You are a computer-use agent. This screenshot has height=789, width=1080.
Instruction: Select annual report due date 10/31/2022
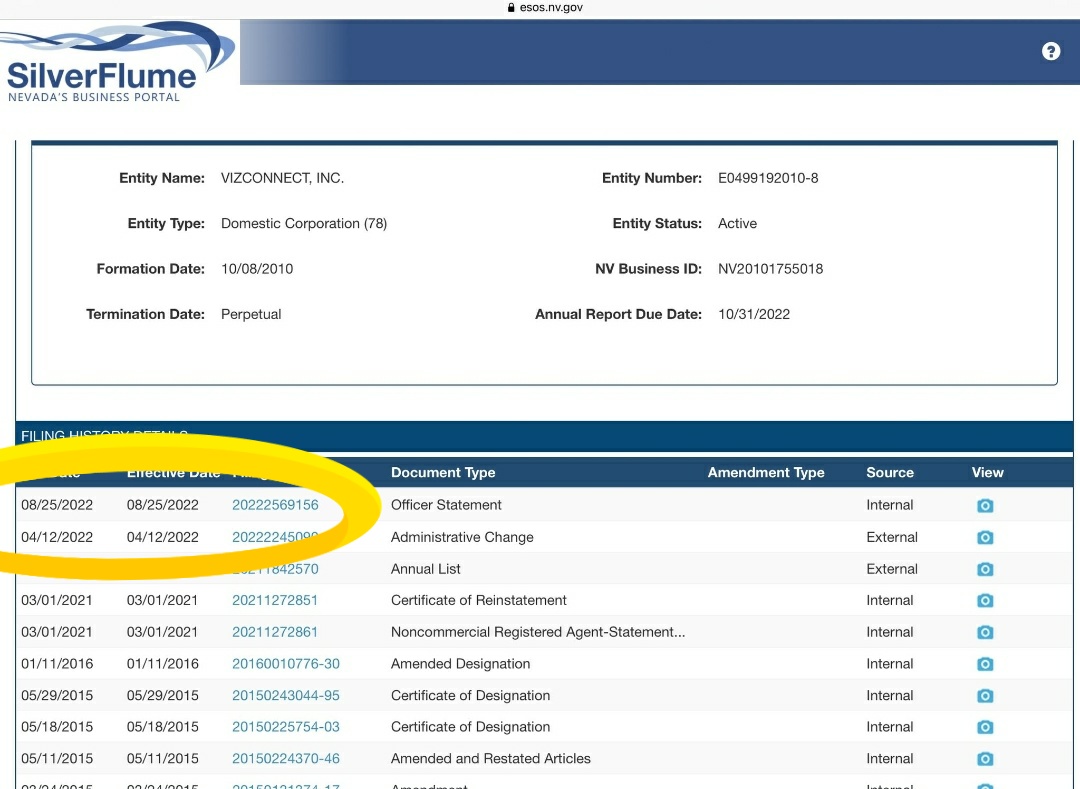(754, 315)
